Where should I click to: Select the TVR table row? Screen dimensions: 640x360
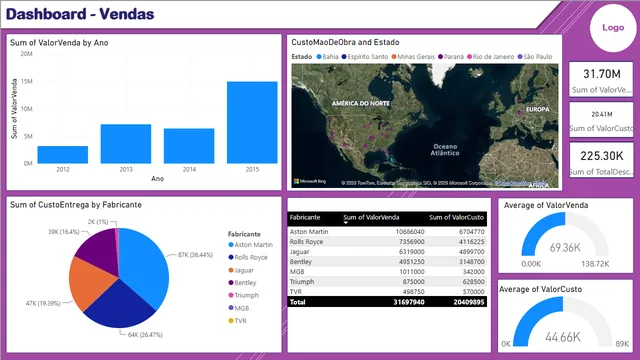[387, 292]
